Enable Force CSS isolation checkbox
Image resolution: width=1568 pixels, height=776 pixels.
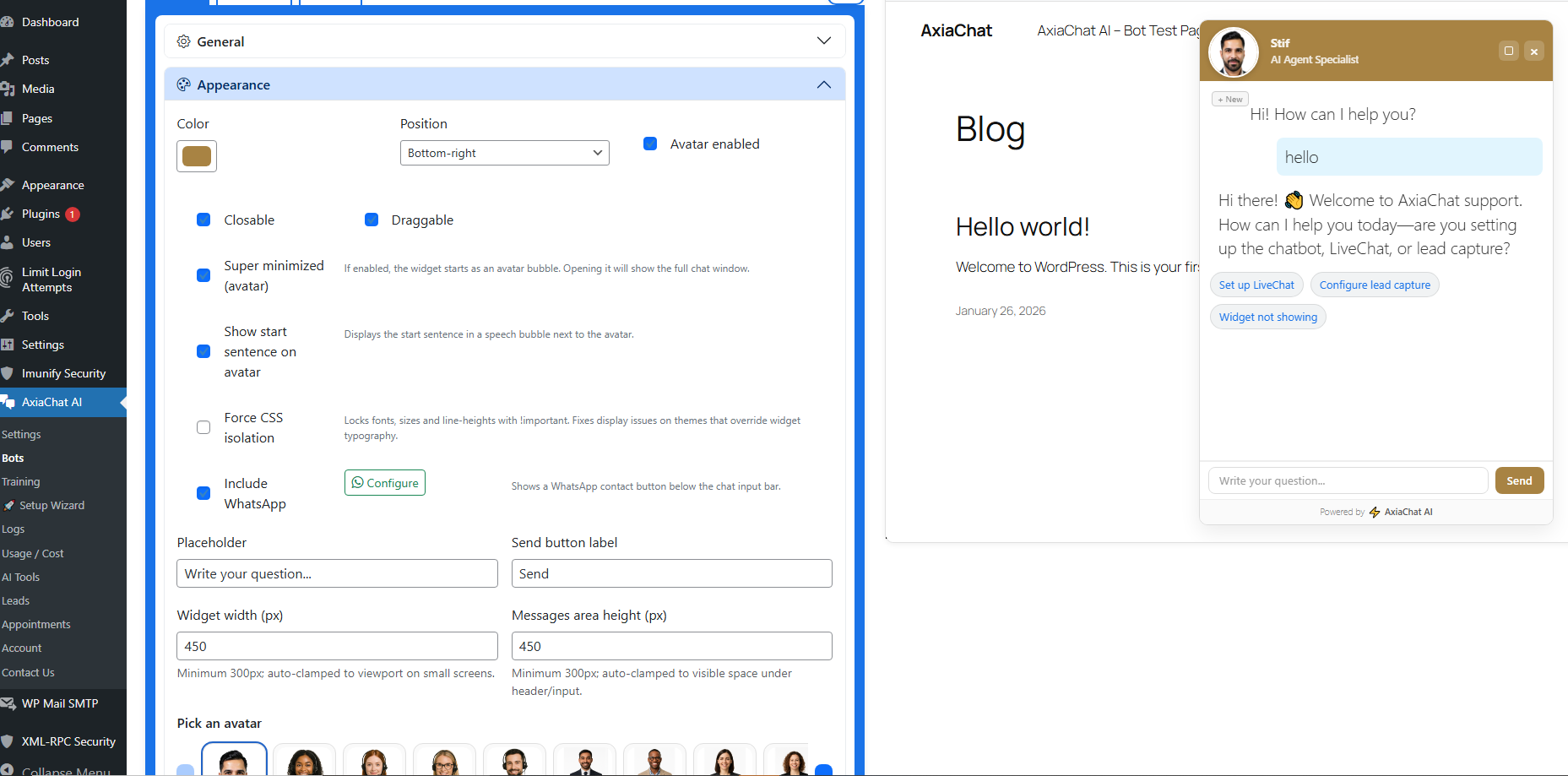[x=203, y=427]
